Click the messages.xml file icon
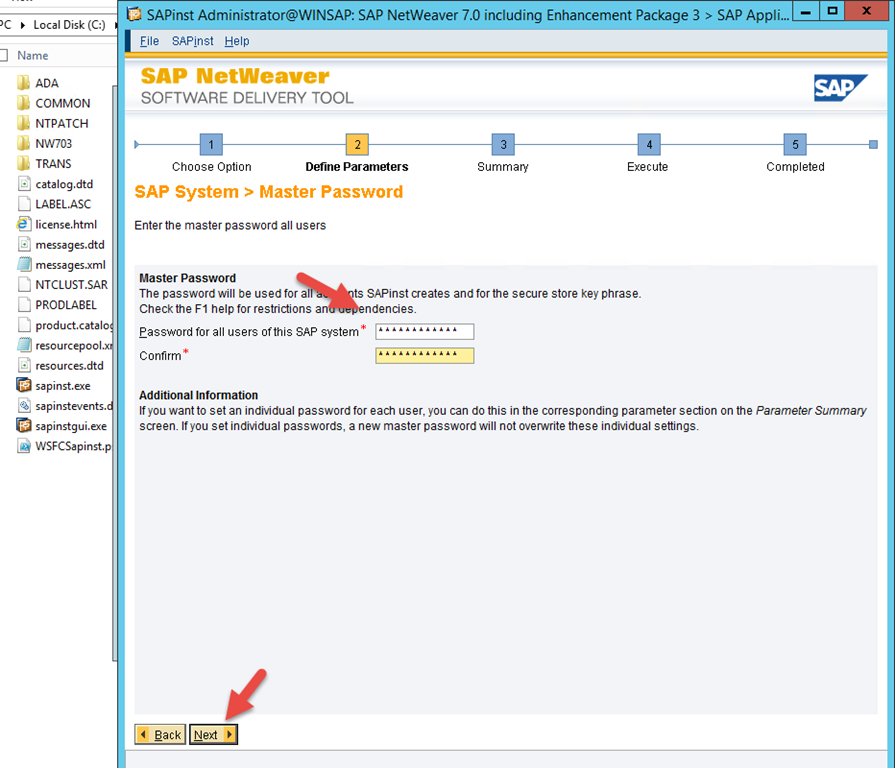The width and height of the screenshot is (895, 768). (x=24, y=265)
